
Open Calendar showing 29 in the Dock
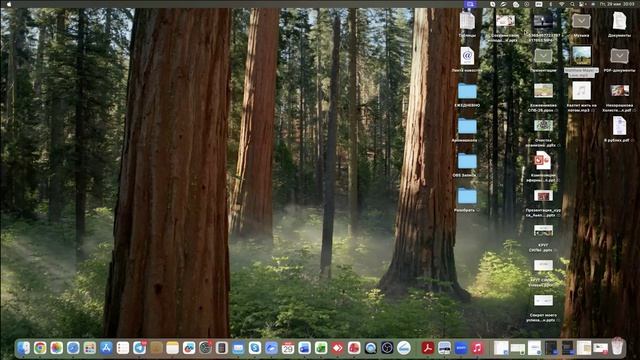point(288,348)
